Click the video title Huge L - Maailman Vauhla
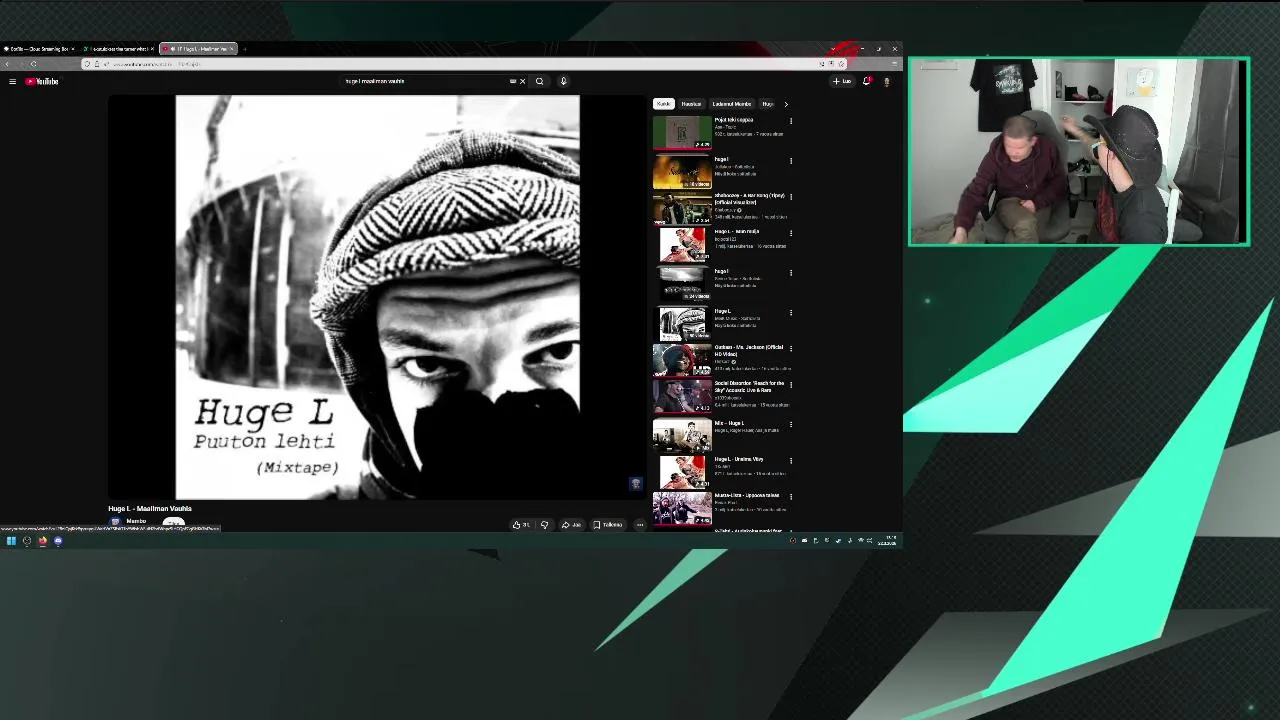The image size is (1280, 720). [150, 508]
